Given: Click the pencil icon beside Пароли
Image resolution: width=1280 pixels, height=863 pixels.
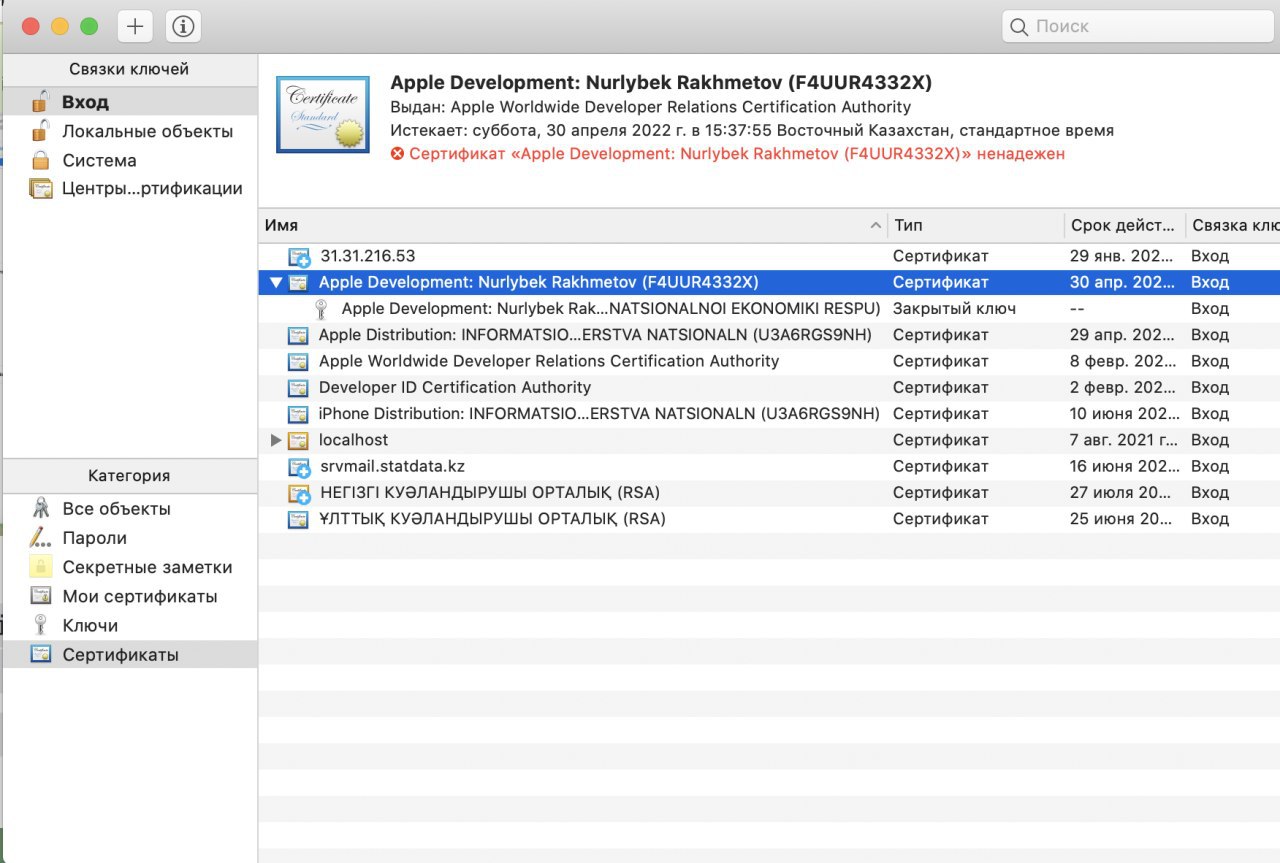Looking at the screenshot, I should click(40, 538).
